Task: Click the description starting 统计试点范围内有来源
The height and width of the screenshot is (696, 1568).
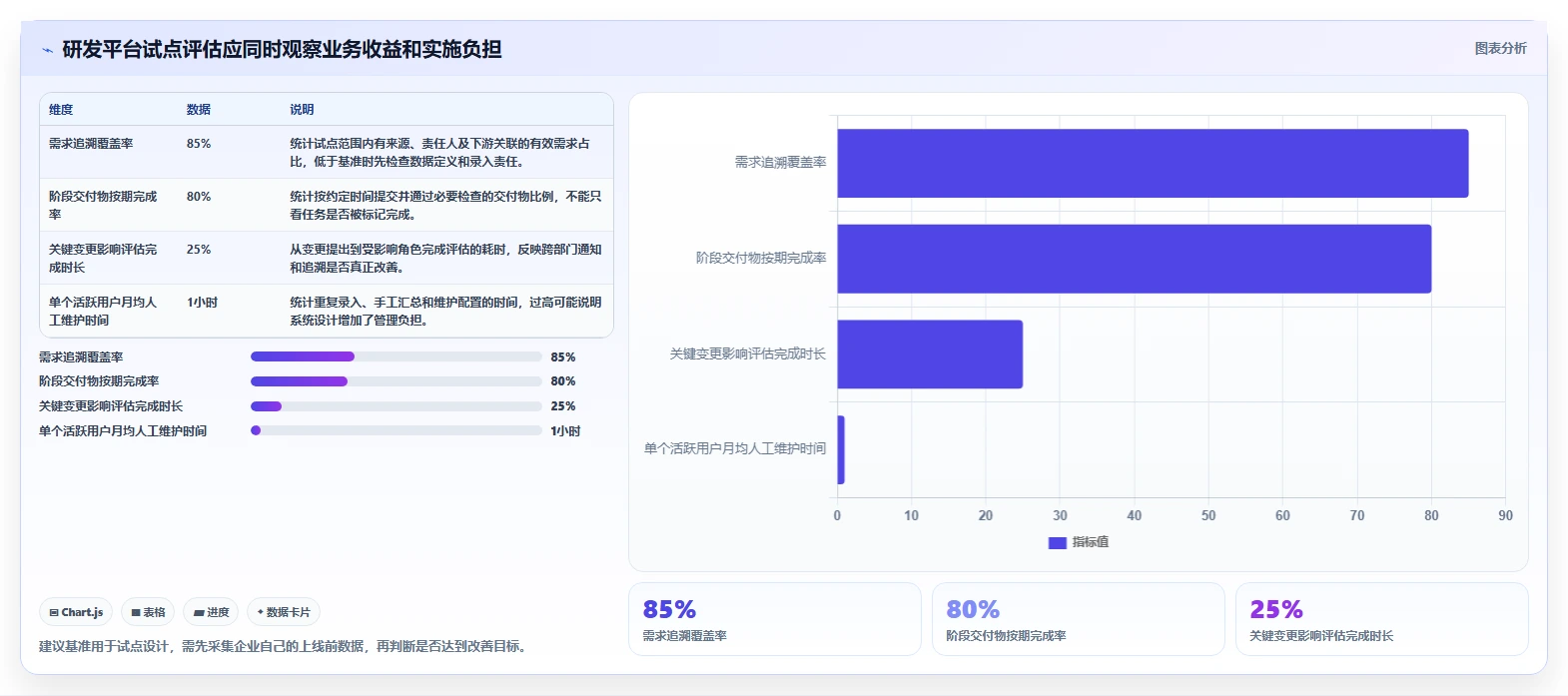Action: click(x=439, y=153)
